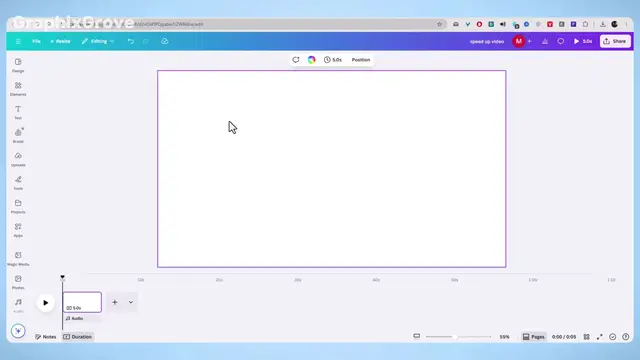Screen dimensions: 640x360
Task: Bookmark this page with the star icon
Action: click(440, 24)
